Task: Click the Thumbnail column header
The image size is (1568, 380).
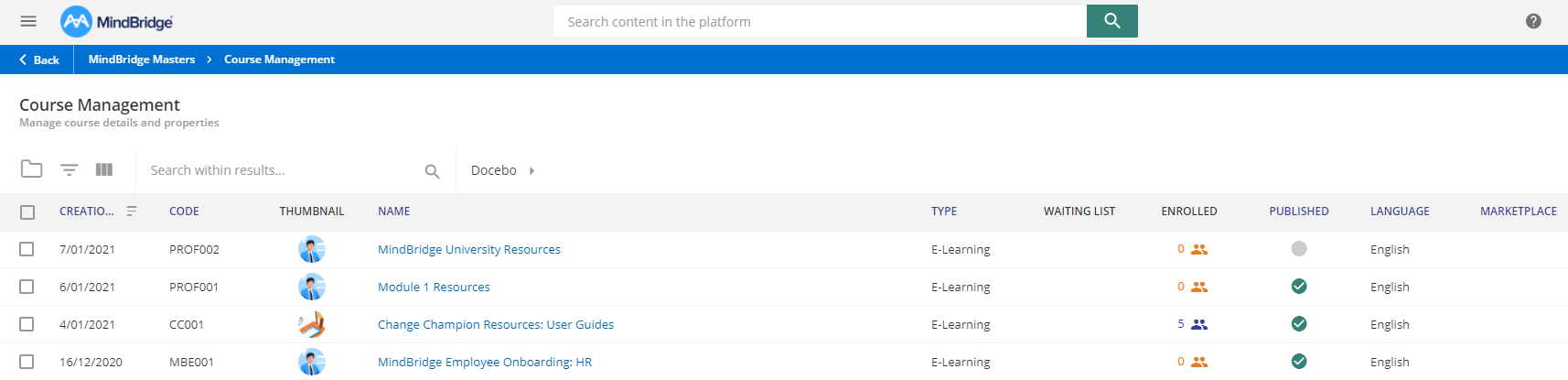Action: [x=312, y=211]
